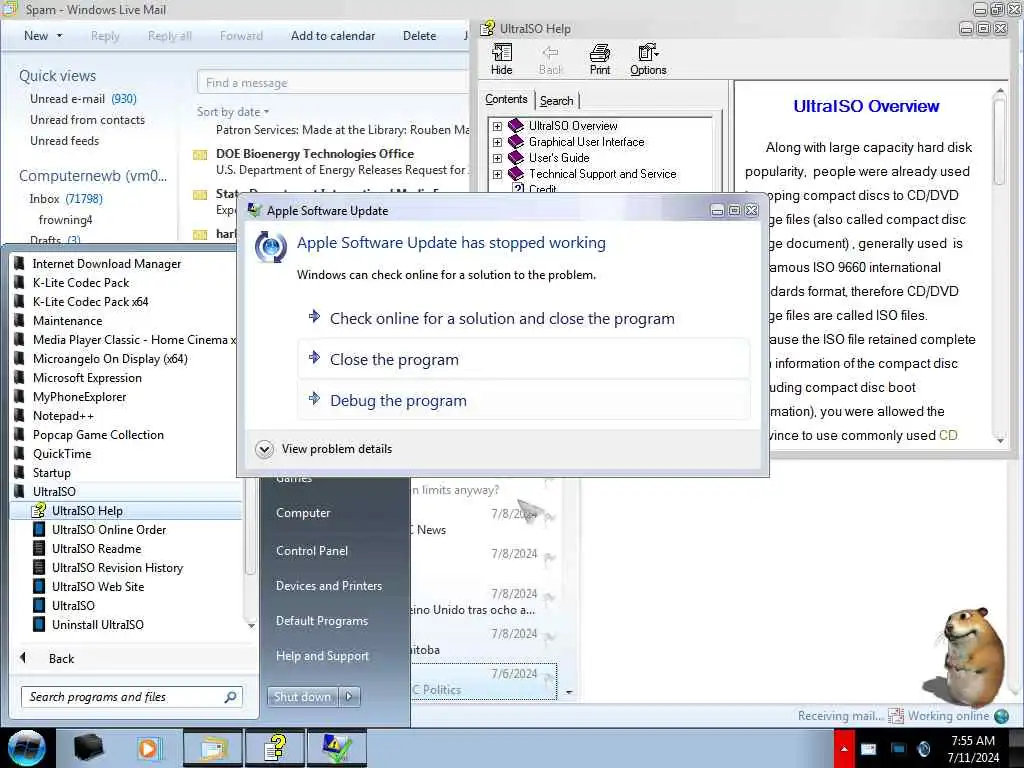The width and height of the screenshot is (1024, 768).
Task: Select Unread e-mail quick view
Action: click(83, 99)
